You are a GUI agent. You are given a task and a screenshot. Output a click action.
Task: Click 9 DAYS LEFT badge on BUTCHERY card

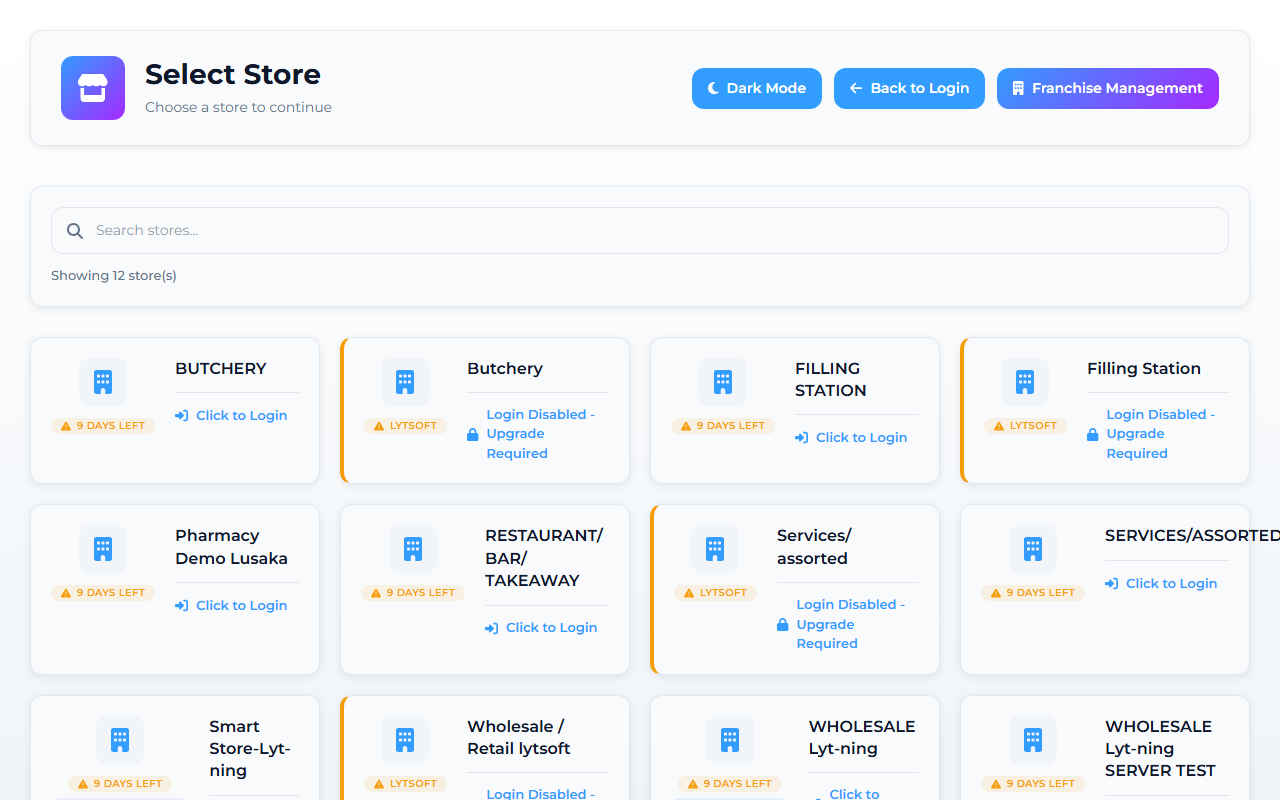[103, 426]
